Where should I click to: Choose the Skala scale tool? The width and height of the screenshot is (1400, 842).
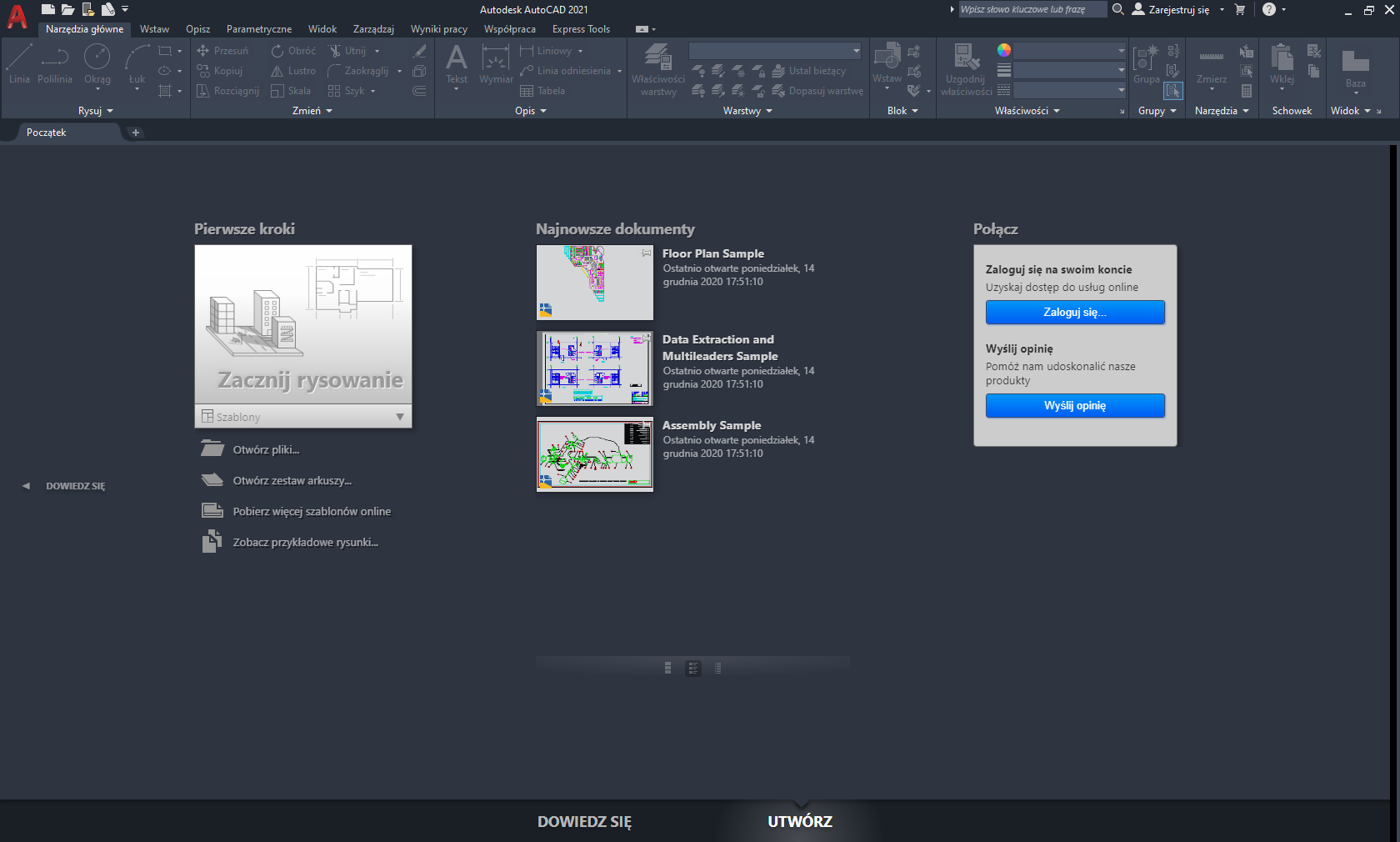pyautogui.click(x=291, y=91)
